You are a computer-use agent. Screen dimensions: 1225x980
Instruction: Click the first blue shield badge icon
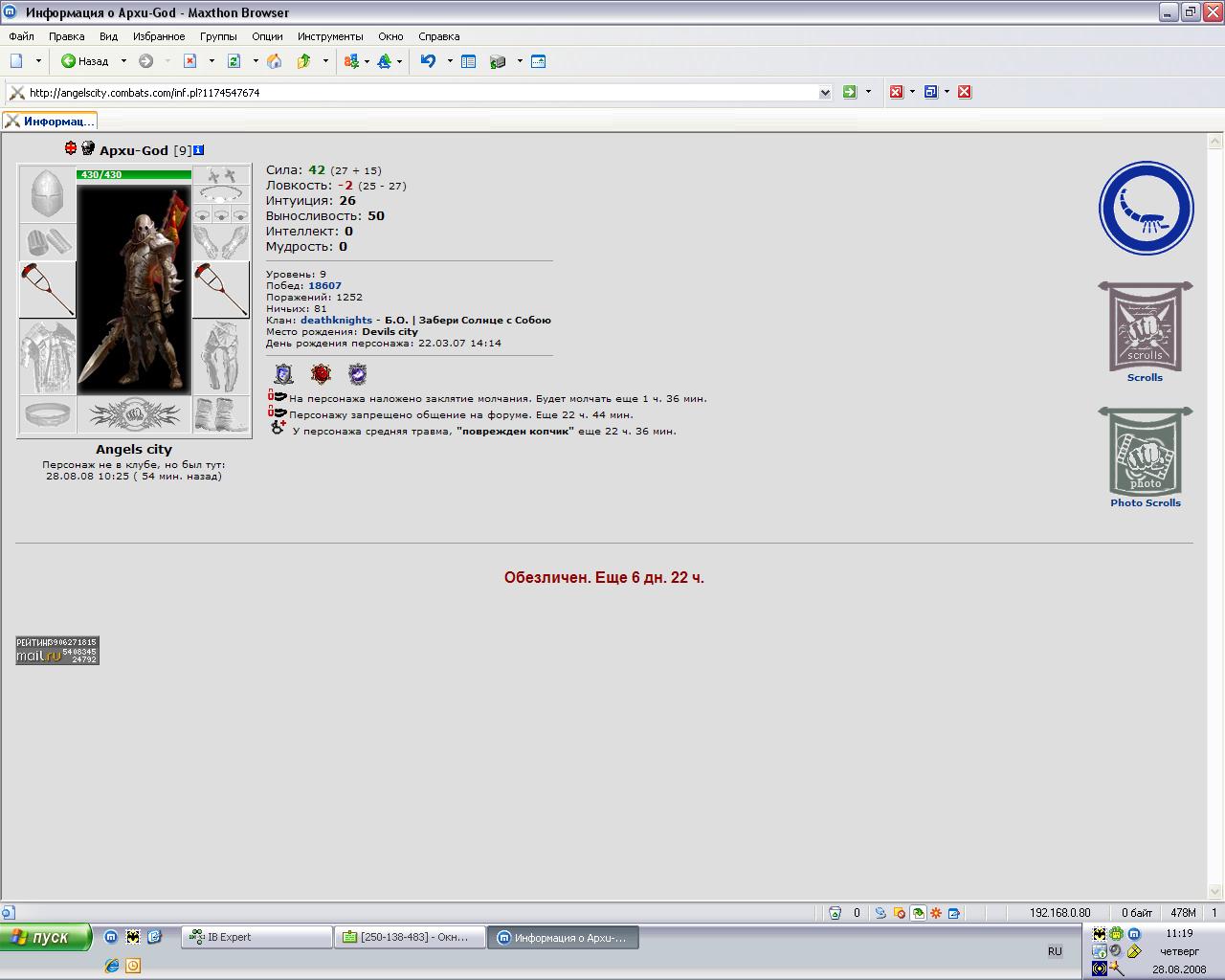[x=283, y=373]
